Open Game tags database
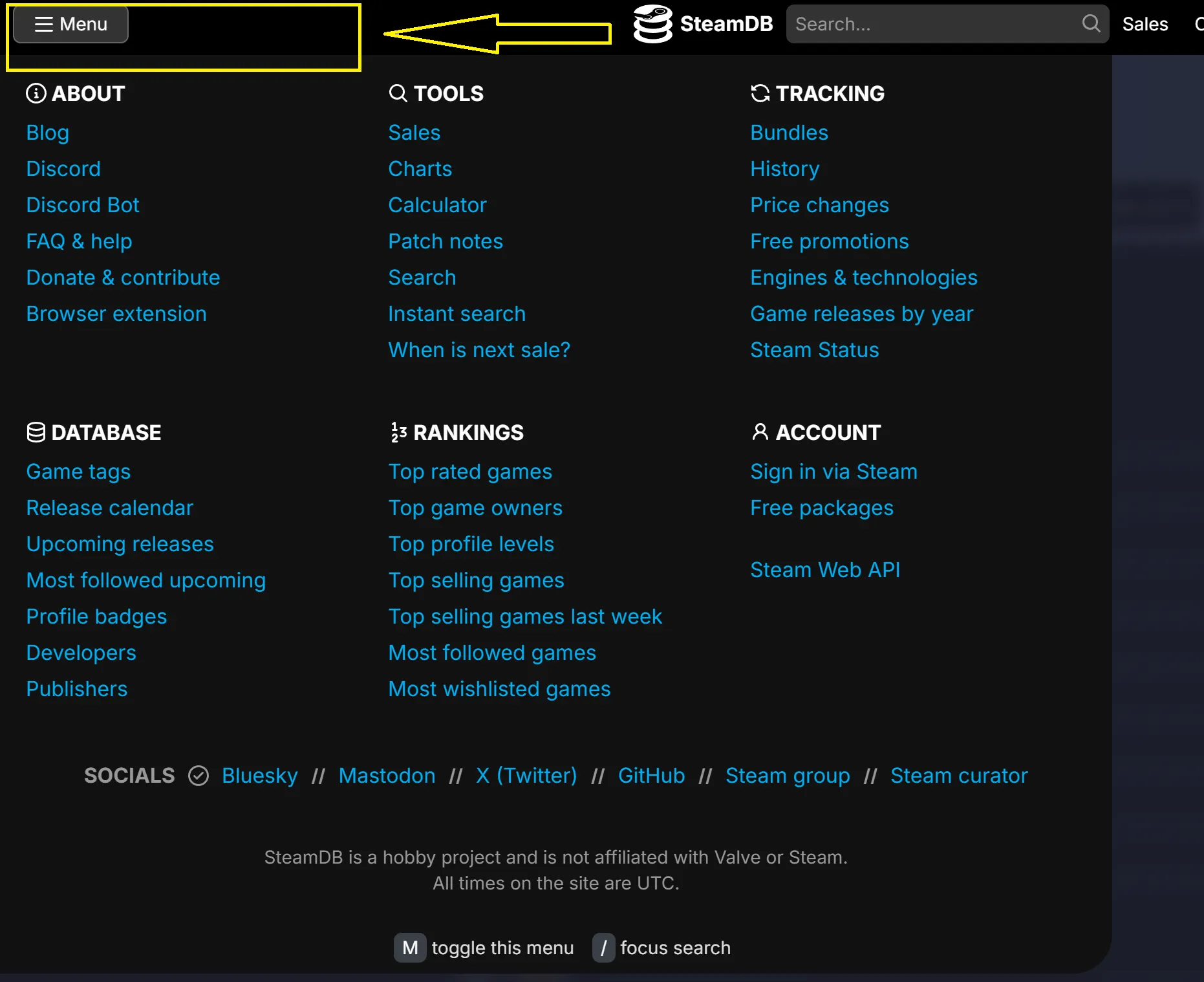The image size is (1204, 982). (79, 472)
